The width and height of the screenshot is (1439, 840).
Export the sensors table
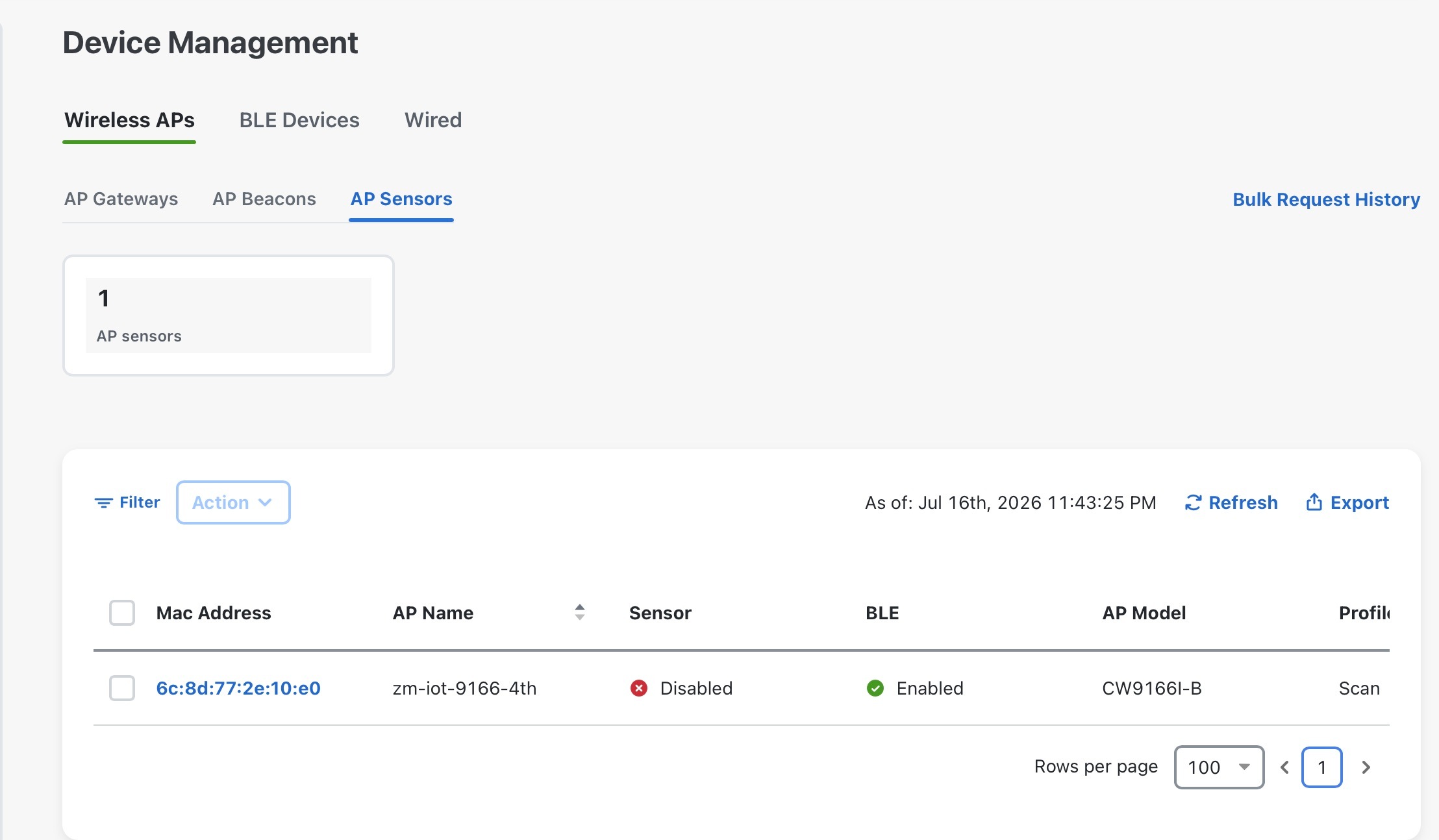(1347, 502)
